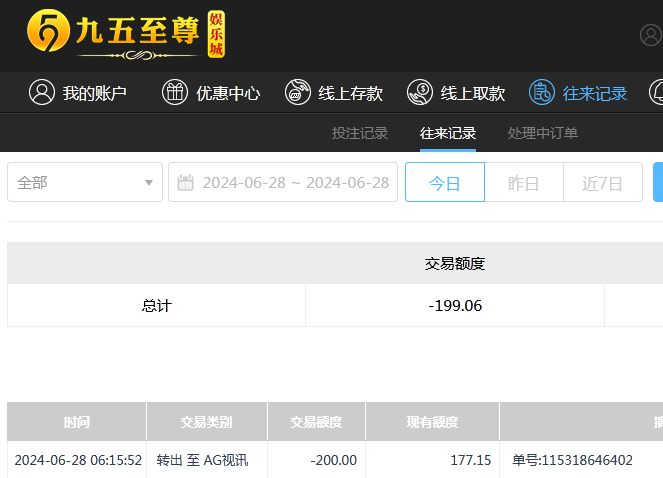Click the calendar icon in date field
Viewport: 663px width, 478px height.
tap(185, 183)
